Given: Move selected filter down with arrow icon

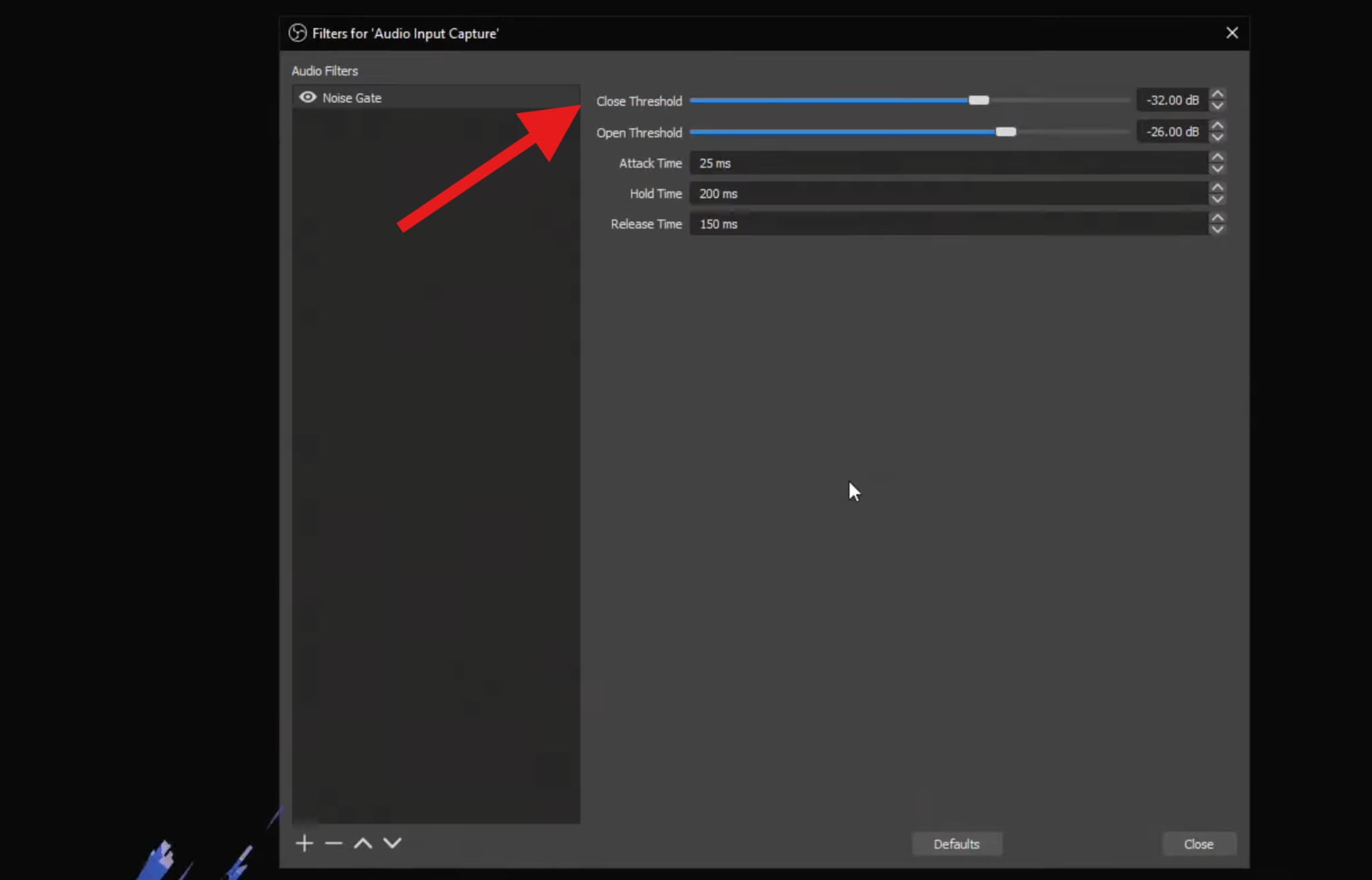Looking at the screenshot, I should pyautogui.click(x=393, y=843).
